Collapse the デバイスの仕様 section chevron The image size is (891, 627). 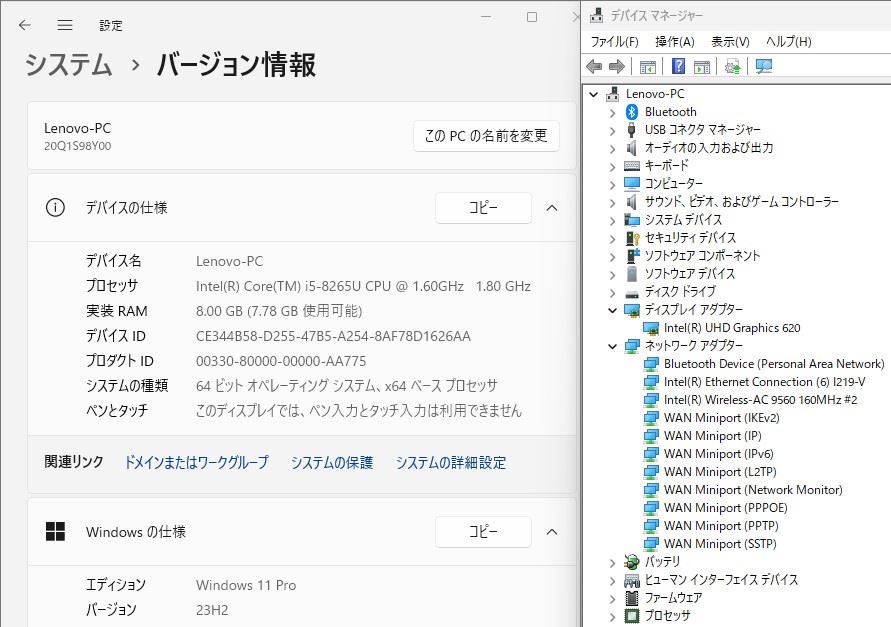pyautogui.click(x=552, y=208)
